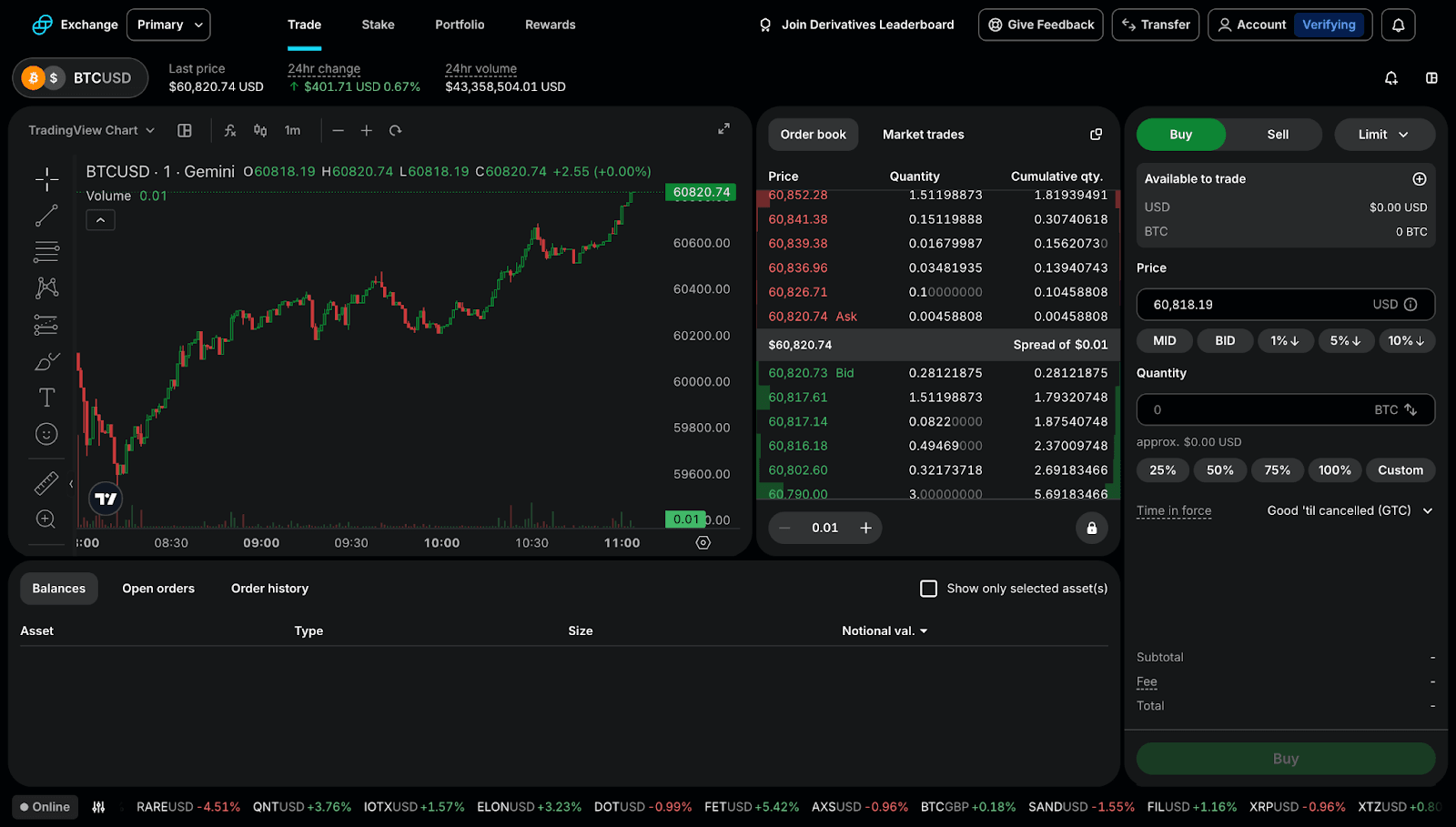Reset the chart view with the refresh icon
The height and width of the screenshot is (827, 1456).
395,130
